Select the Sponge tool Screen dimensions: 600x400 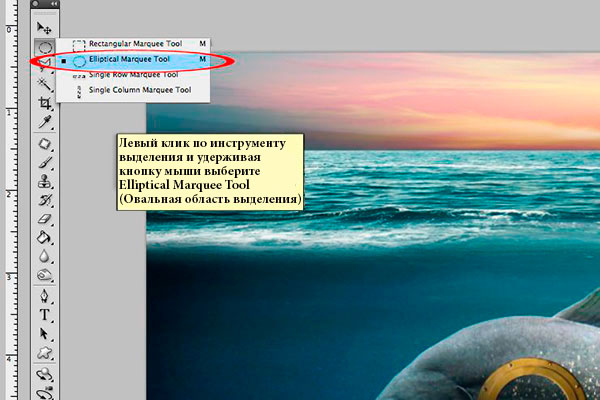44,275
